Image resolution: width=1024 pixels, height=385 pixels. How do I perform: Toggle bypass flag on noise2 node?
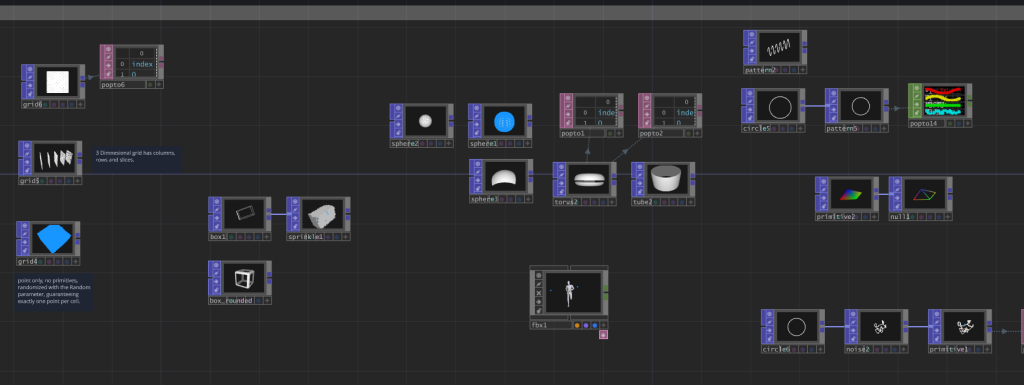click(x=854, y=331)
